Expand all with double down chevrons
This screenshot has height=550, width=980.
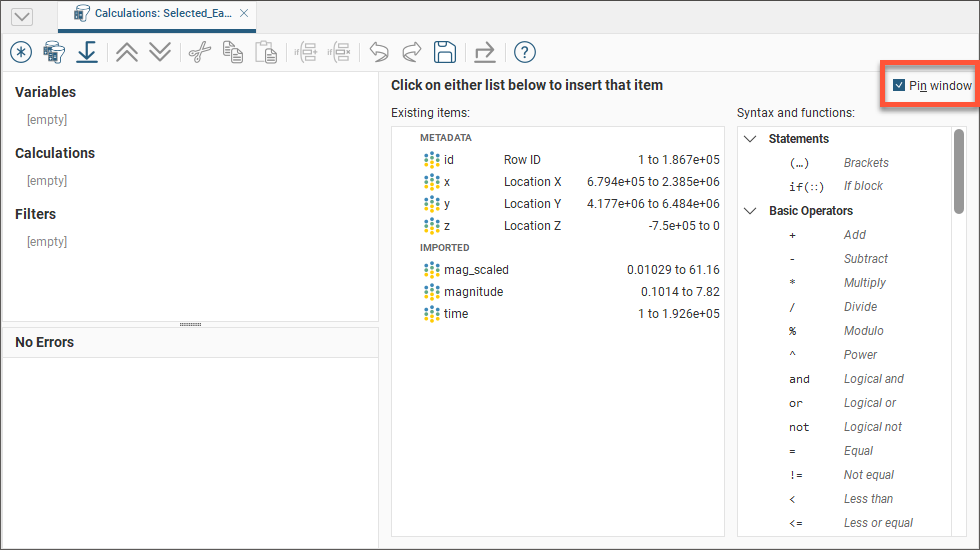tap(160, 52)
